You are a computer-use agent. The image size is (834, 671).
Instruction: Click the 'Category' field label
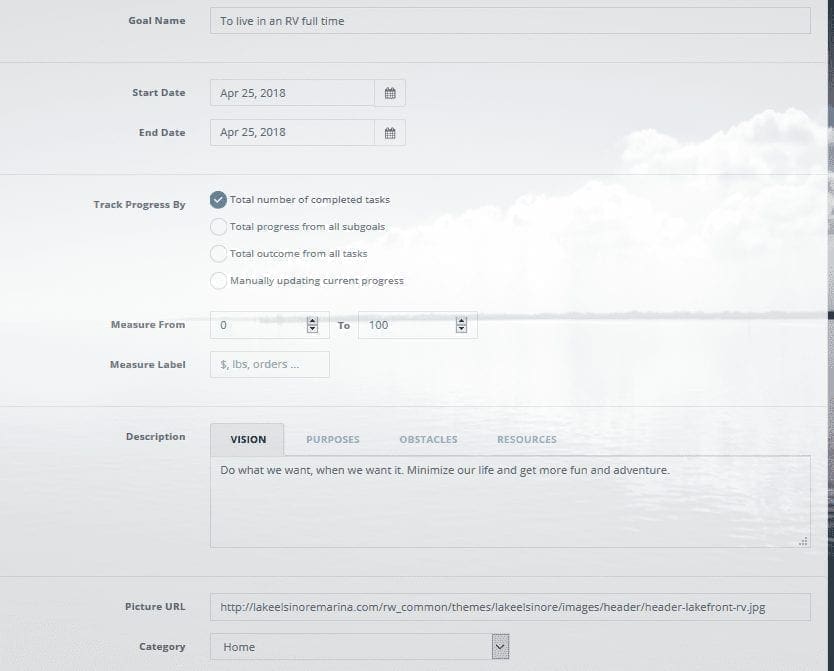click(x=162, y=647)
